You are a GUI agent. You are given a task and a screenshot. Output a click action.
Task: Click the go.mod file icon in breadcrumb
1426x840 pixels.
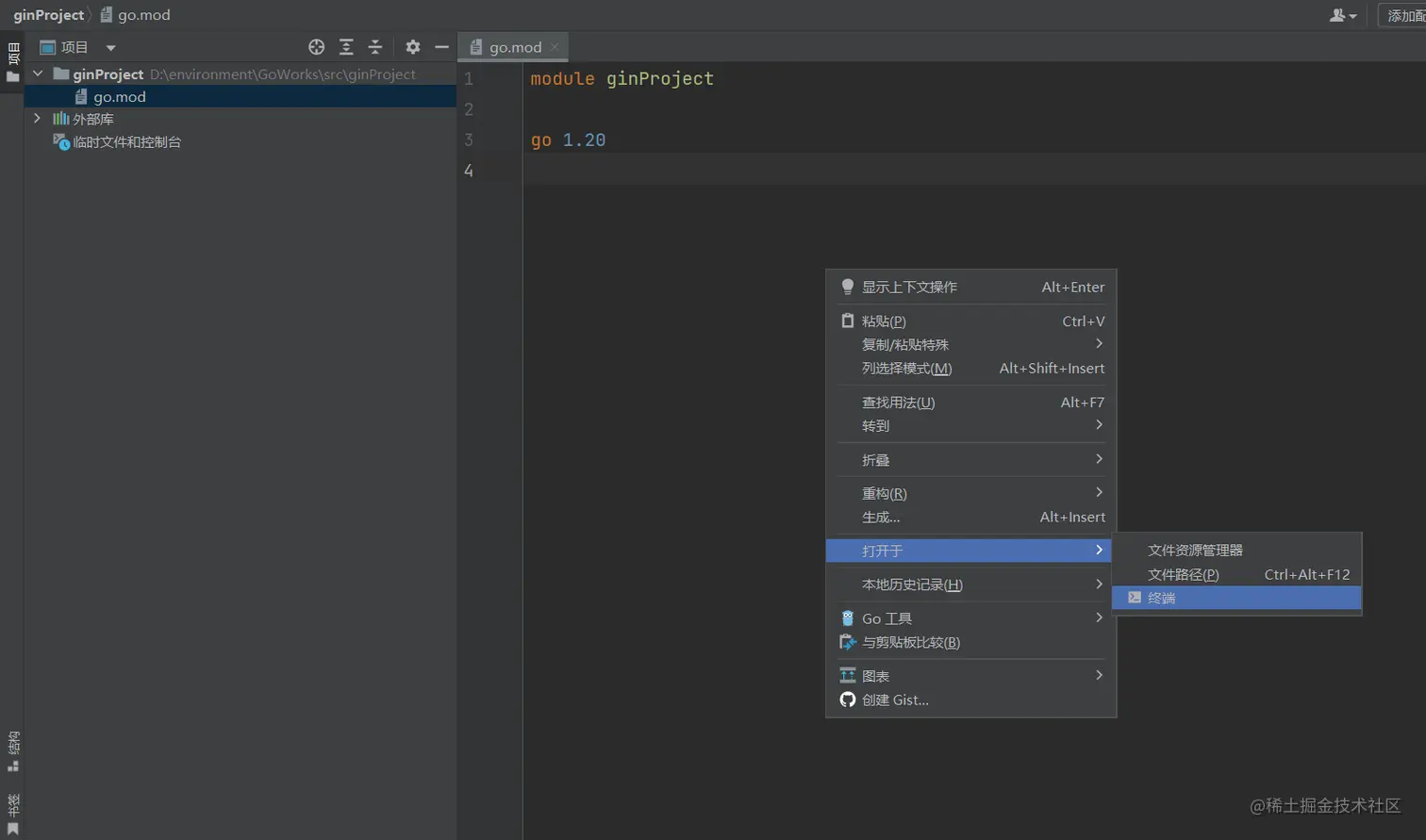[x=107, y=15]
